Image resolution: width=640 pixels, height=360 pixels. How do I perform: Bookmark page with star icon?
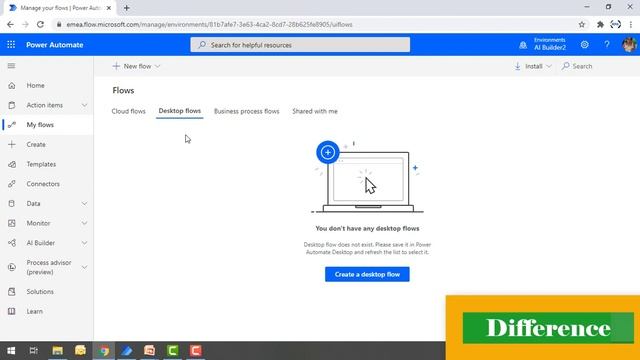[x=582, y=24]
